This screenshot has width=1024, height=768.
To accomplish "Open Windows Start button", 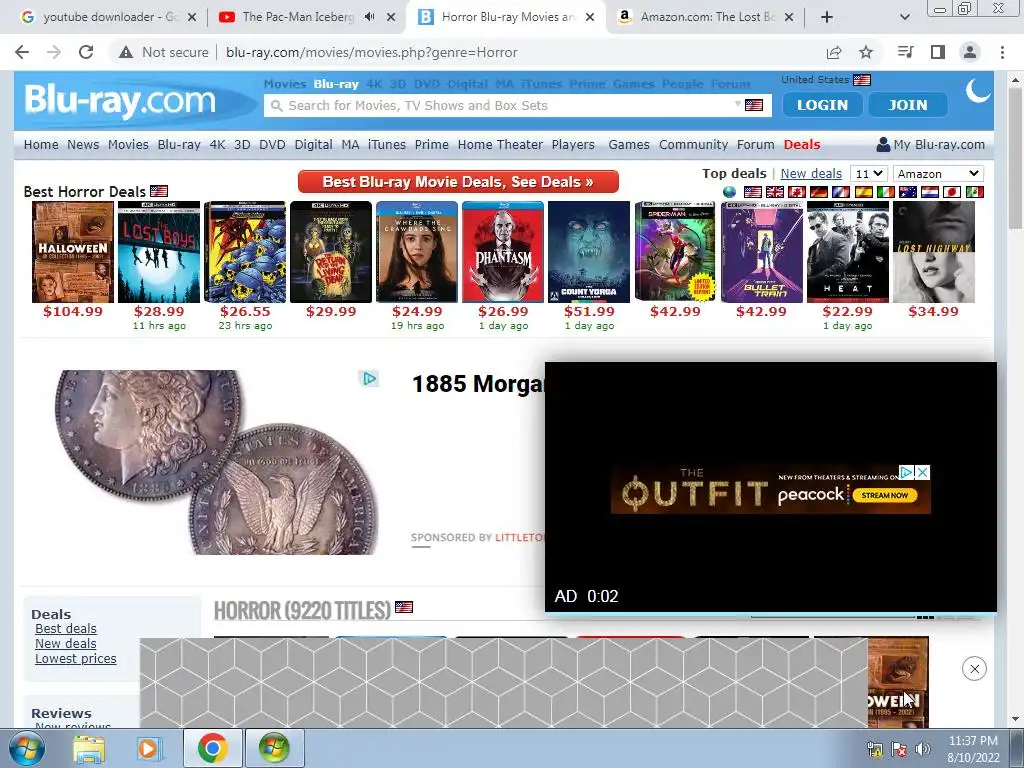I will 25,748.
